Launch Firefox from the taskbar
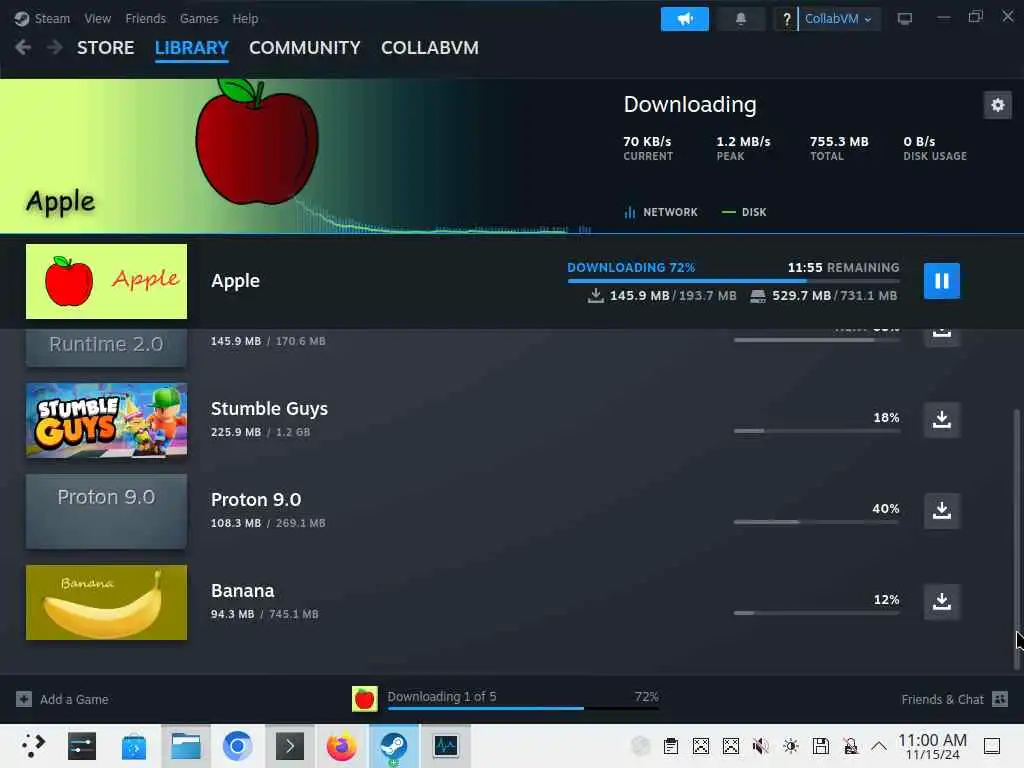Screen dimensions: 1024x768 coord(342,745)
